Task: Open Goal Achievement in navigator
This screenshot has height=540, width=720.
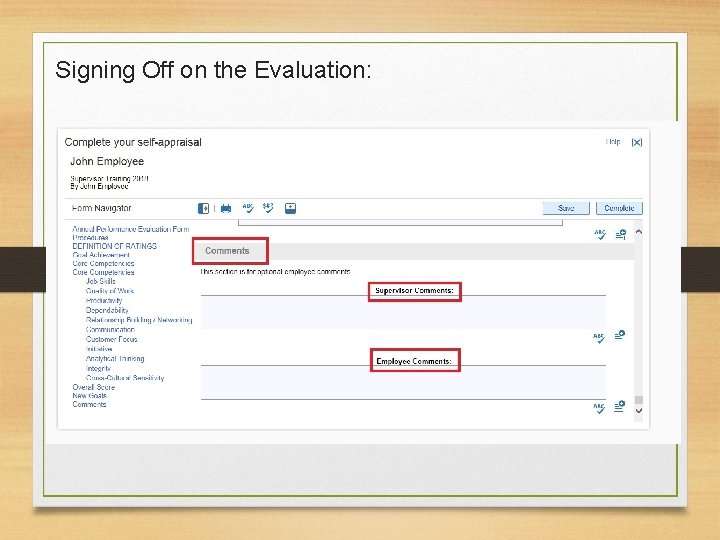Action: [x=101, y=255]
